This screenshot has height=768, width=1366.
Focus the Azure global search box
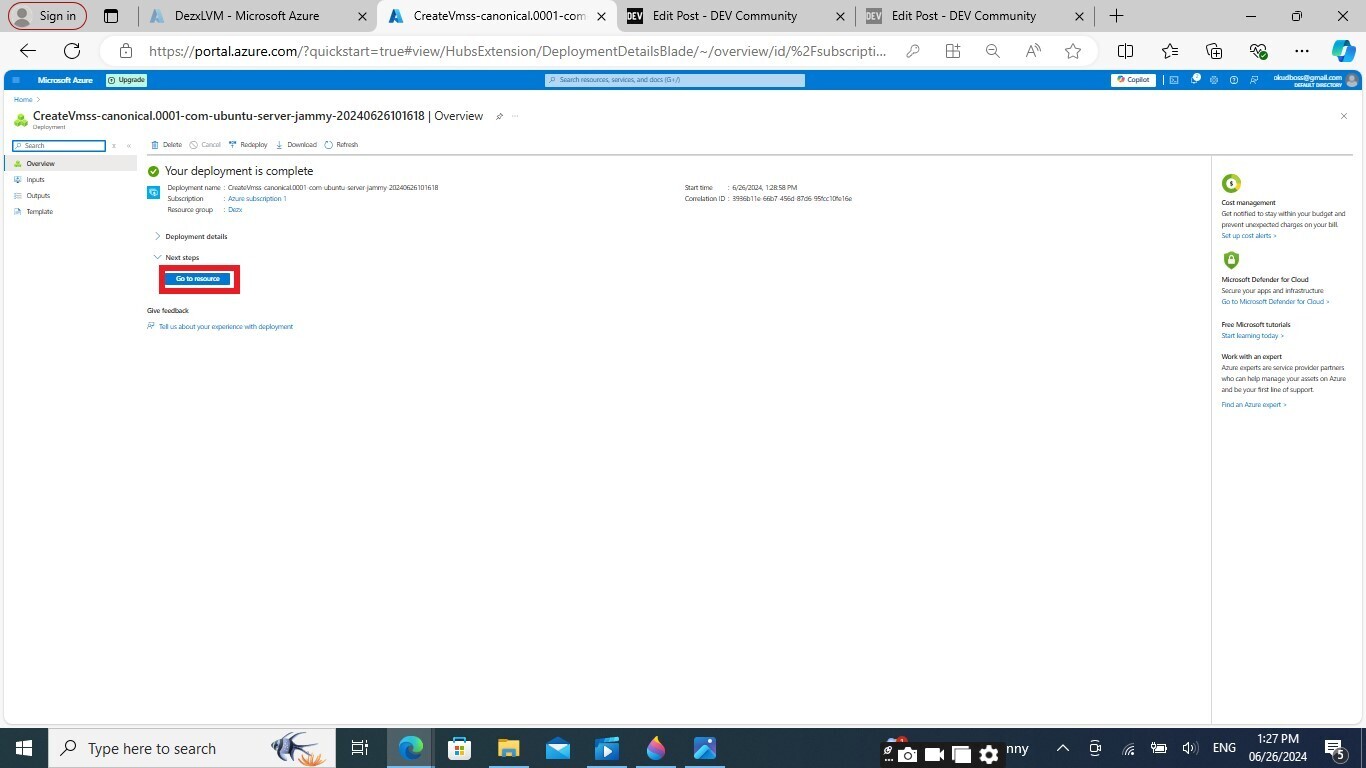tap(675, 80)
